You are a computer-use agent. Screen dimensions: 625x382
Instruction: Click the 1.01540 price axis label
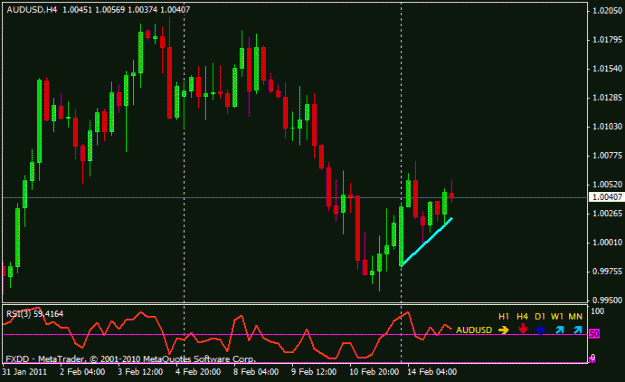click(x=607, y=69)
